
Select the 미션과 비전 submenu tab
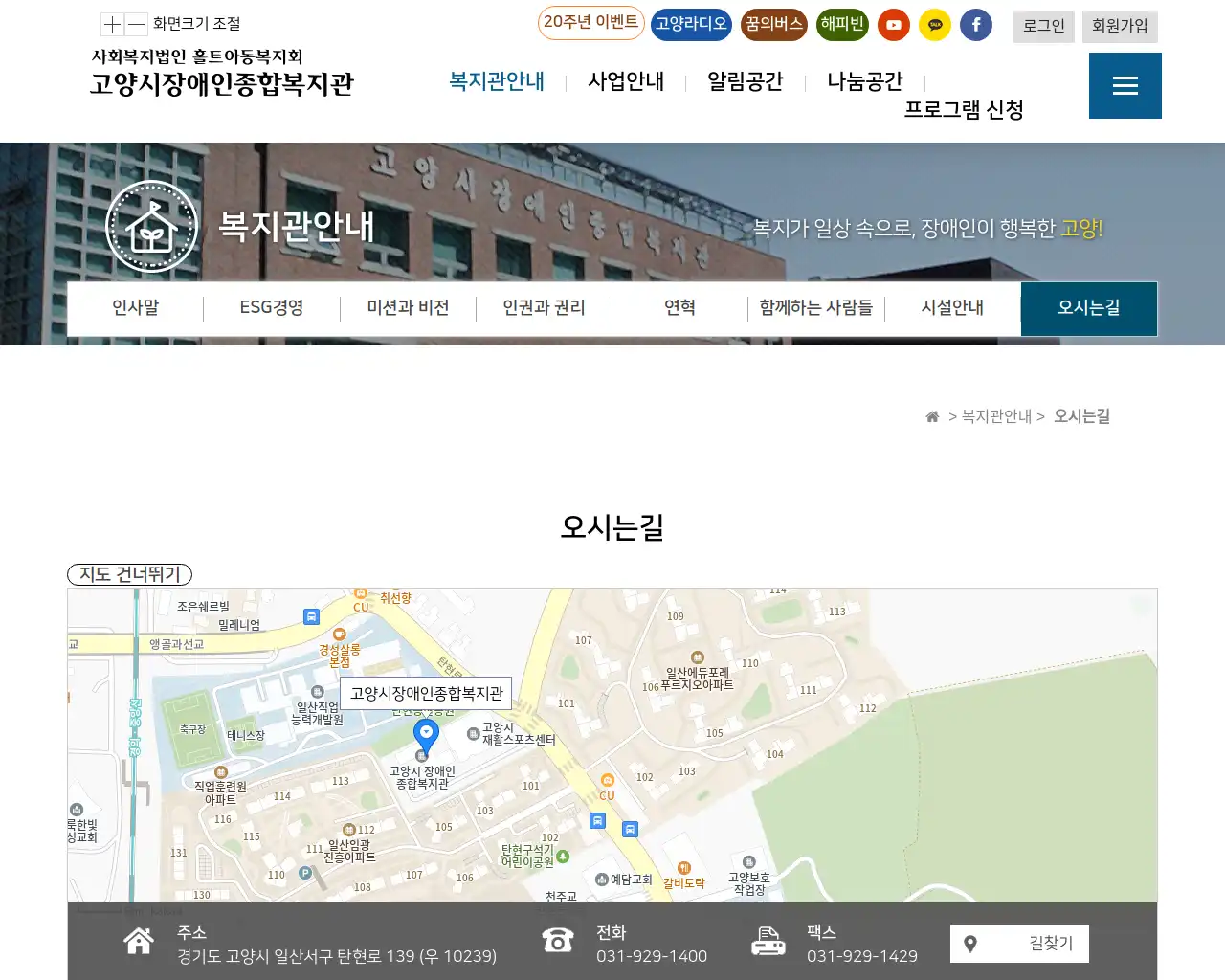click(409, 308)
